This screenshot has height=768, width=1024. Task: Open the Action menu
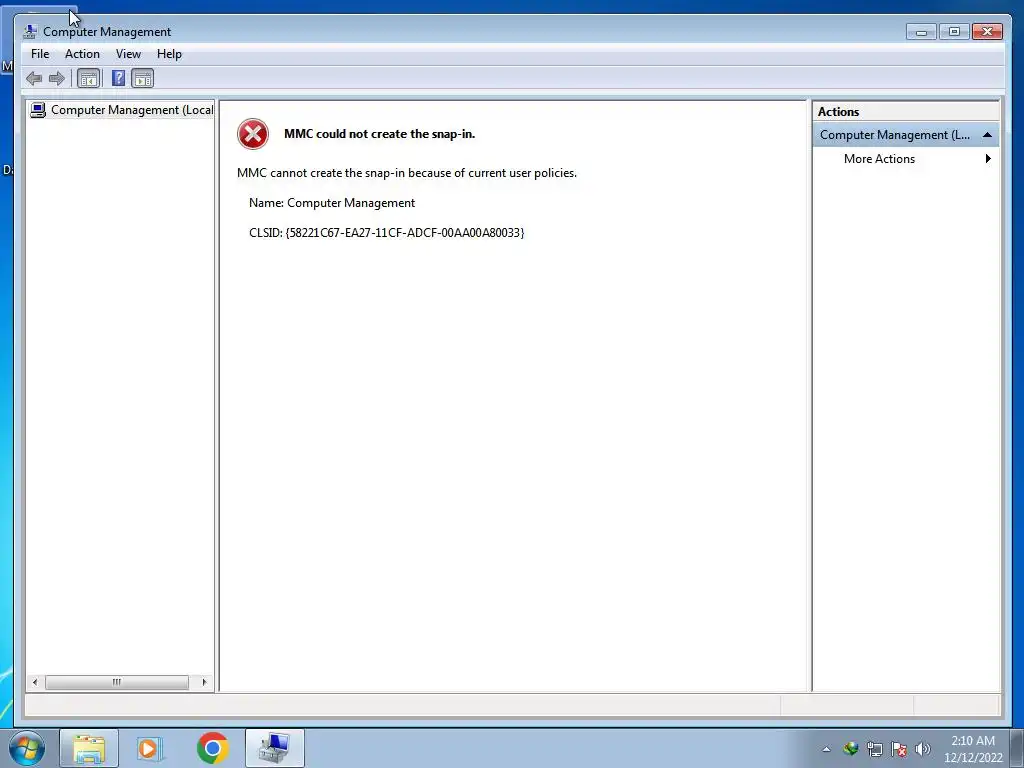coord(82,54)
